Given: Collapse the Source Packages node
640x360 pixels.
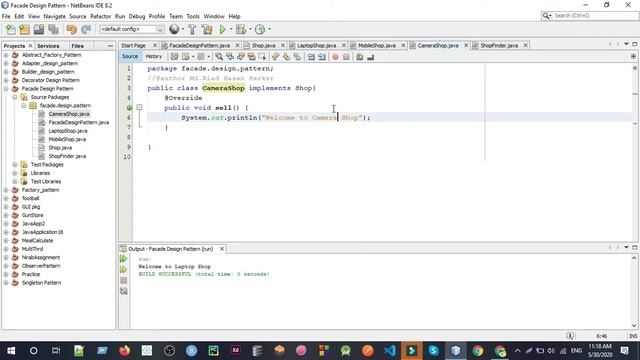Looking at the screenshot, I should (15, 97).
